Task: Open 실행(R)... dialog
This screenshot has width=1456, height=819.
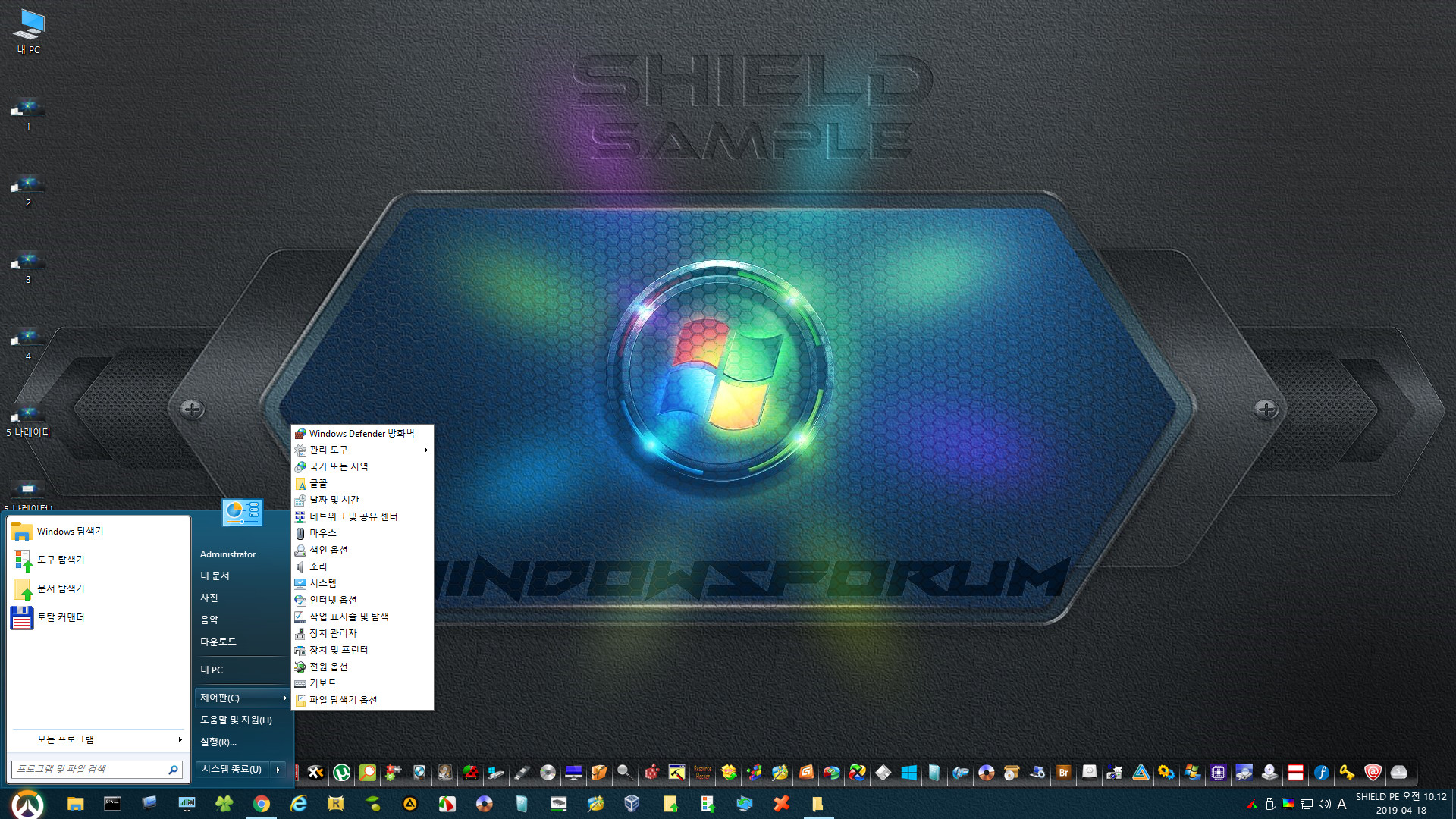Action: pos(243,742)
